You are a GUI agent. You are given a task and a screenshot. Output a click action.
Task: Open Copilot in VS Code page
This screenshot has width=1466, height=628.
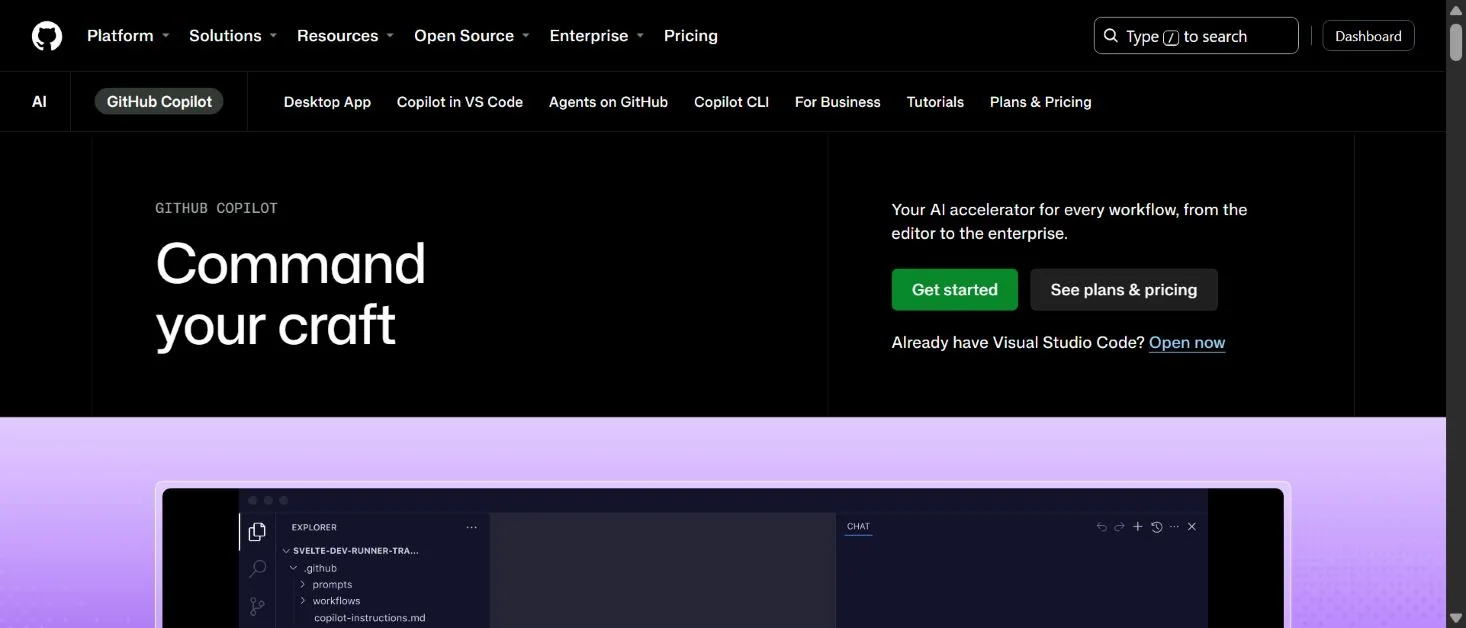pos(460,102)
